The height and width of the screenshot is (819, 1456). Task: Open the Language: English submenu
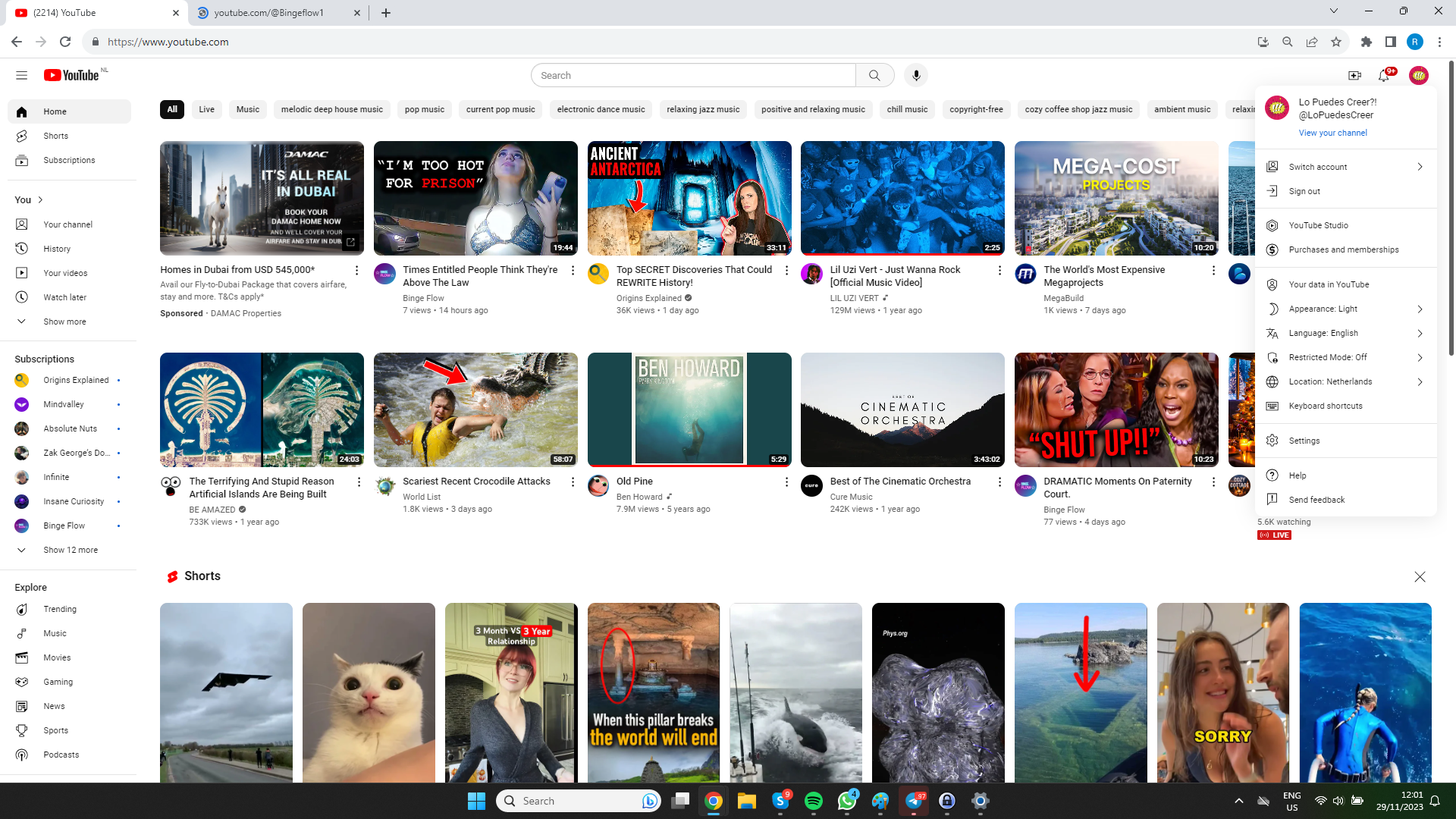point(1323,333)
